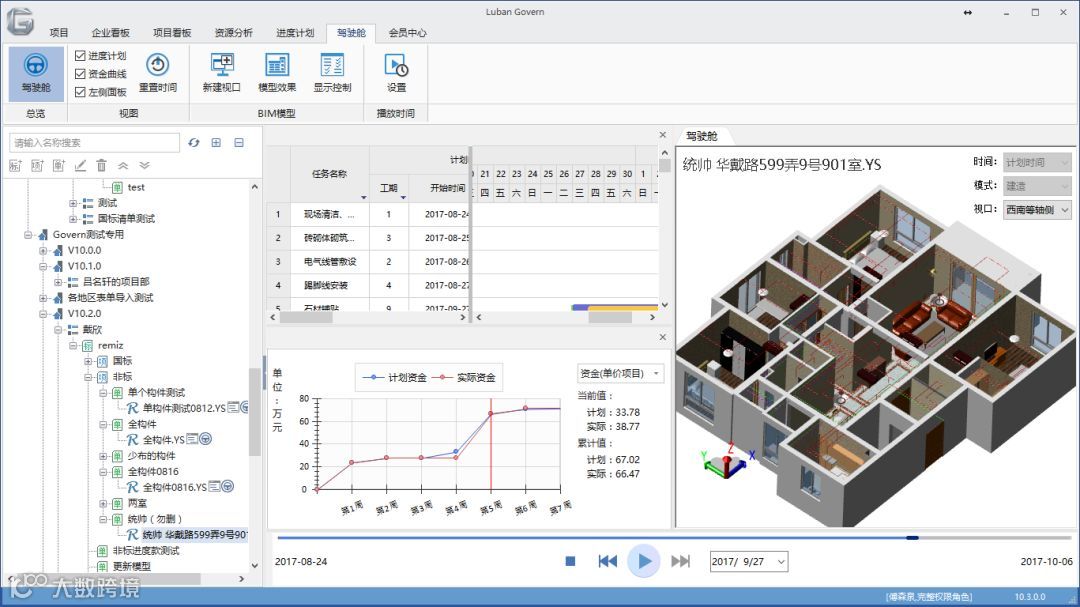Collapse the Govern测试专用 tree node
This screenshot has height=607, width=1080.
pos(28,235)
